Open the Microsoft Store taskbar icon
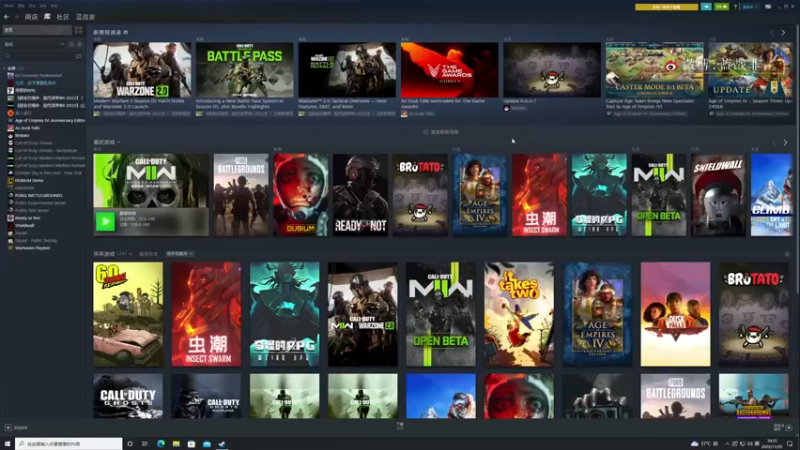 point(191,444)
